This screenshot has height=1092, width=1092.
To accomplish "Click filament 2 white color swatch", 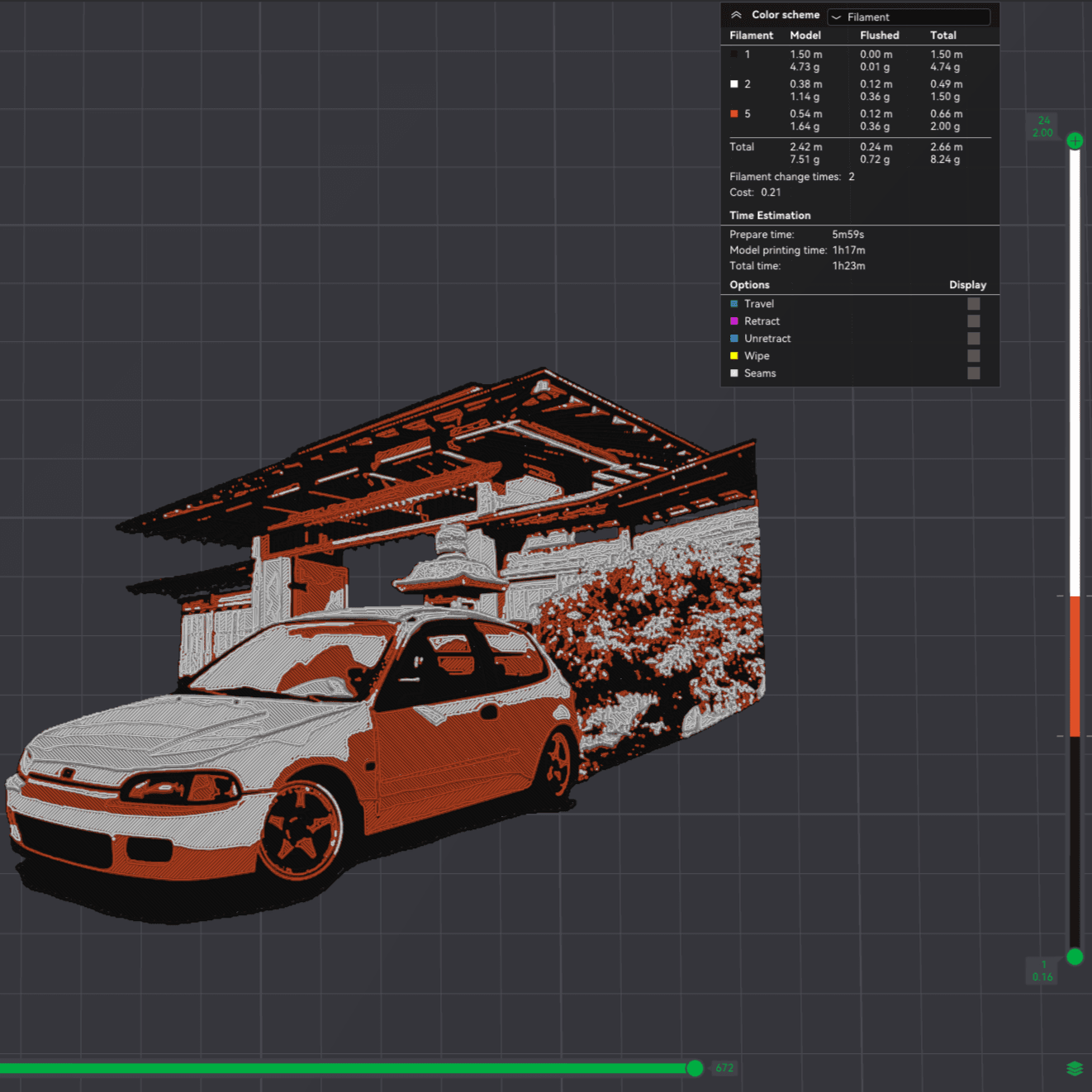I will (734, 84).
